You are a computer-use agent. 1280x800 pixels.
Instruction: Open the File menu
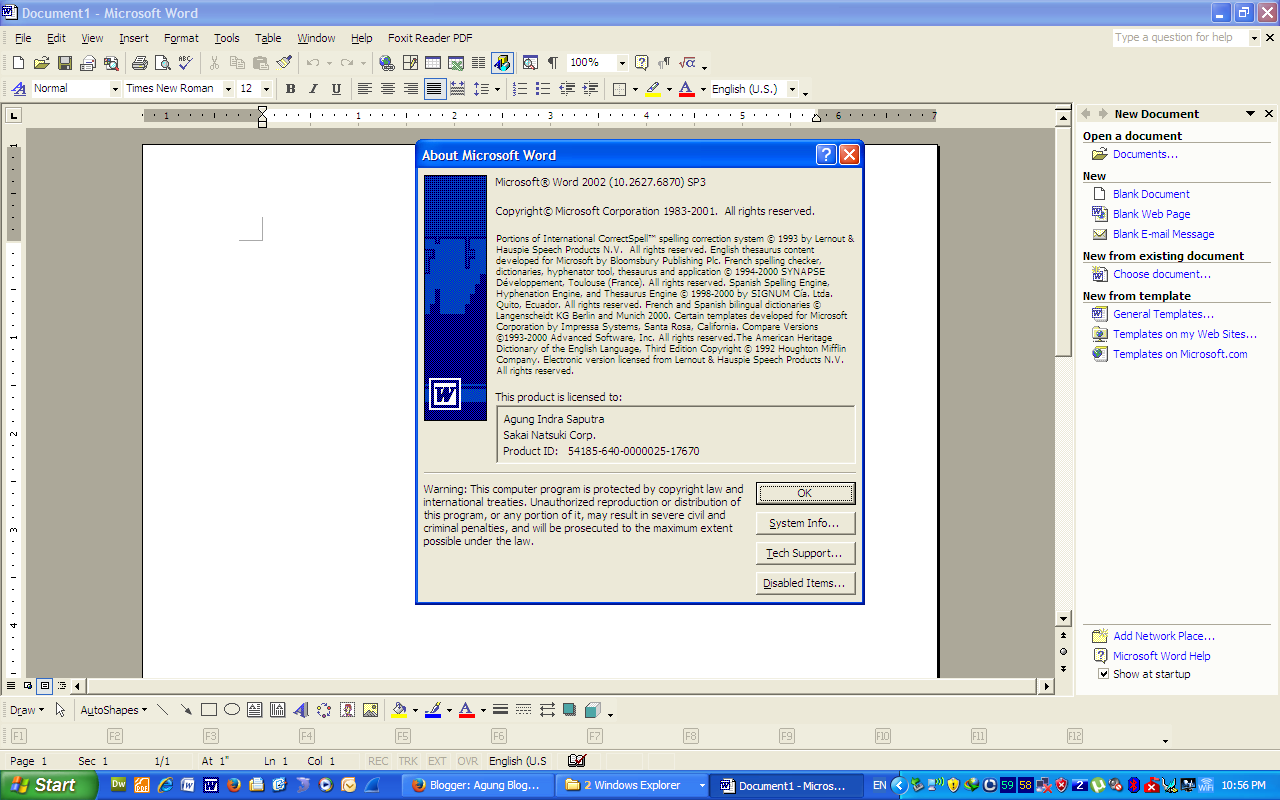pos(23,38)
